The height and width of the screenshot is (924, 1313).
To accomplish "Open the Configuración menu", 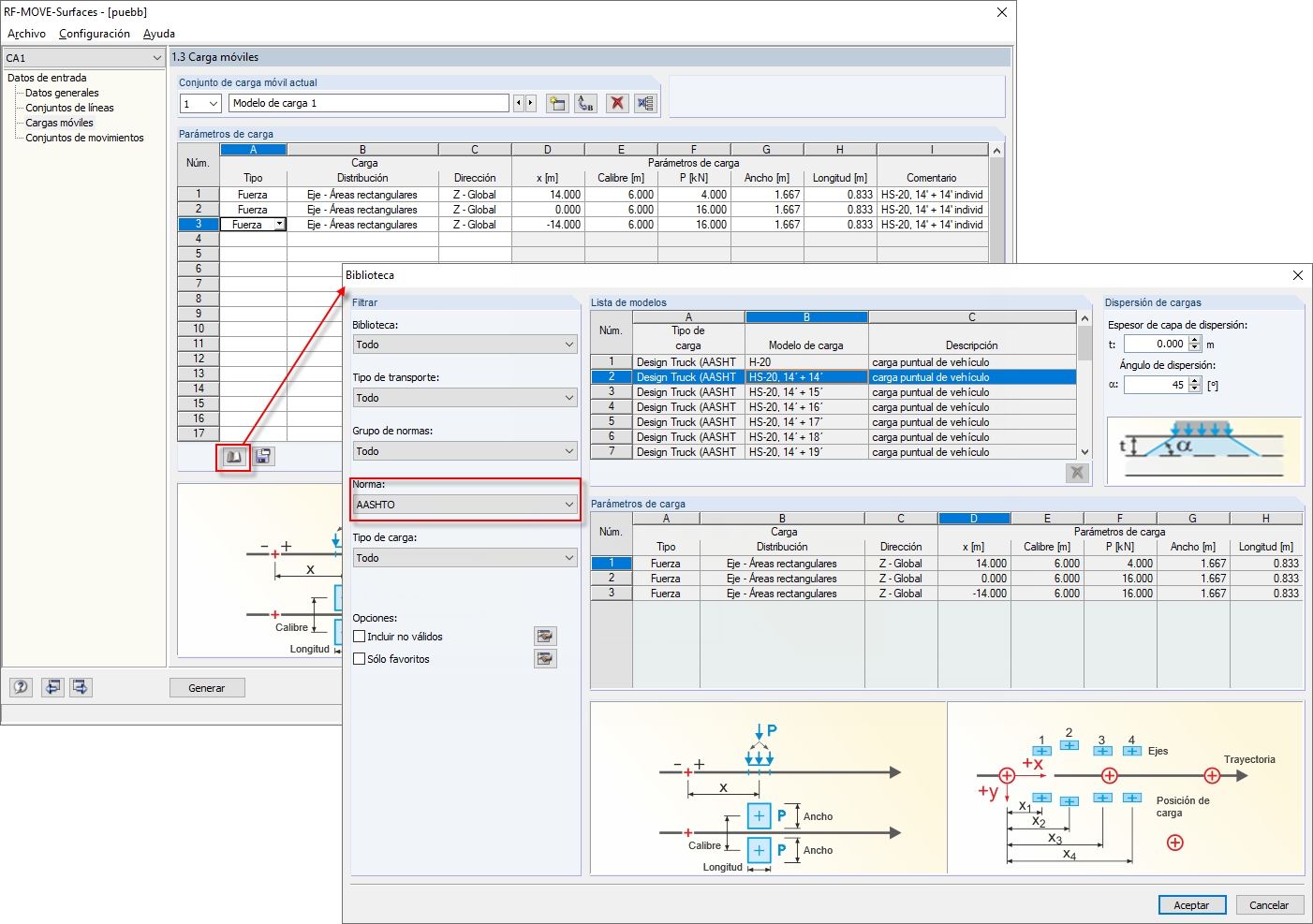I will pos(95,34).
